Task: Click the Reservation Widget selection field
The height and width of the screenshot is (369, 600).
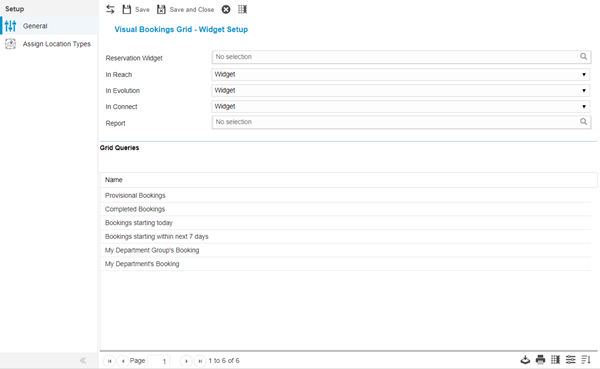Action: point(401,57)
